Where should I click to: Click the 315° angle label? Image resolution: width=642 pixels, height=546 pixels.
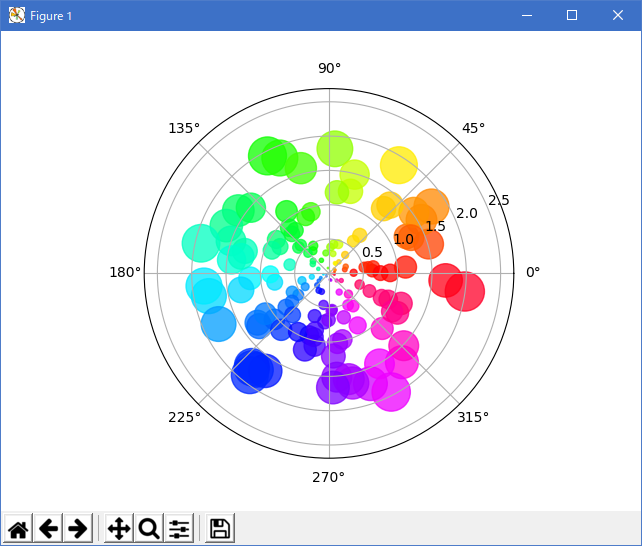pyautogui.click(x=473, y=417)
